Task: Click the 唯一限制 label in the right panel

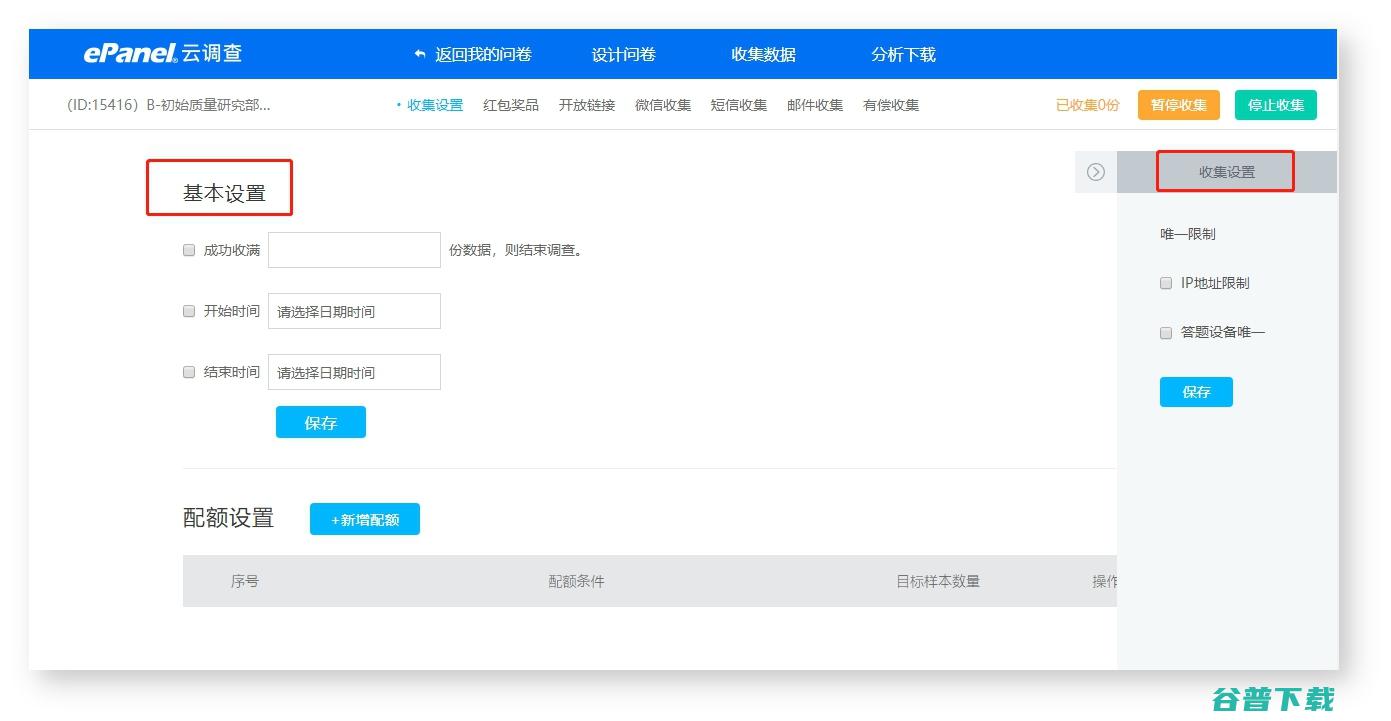Action: tap(1188, 234)
